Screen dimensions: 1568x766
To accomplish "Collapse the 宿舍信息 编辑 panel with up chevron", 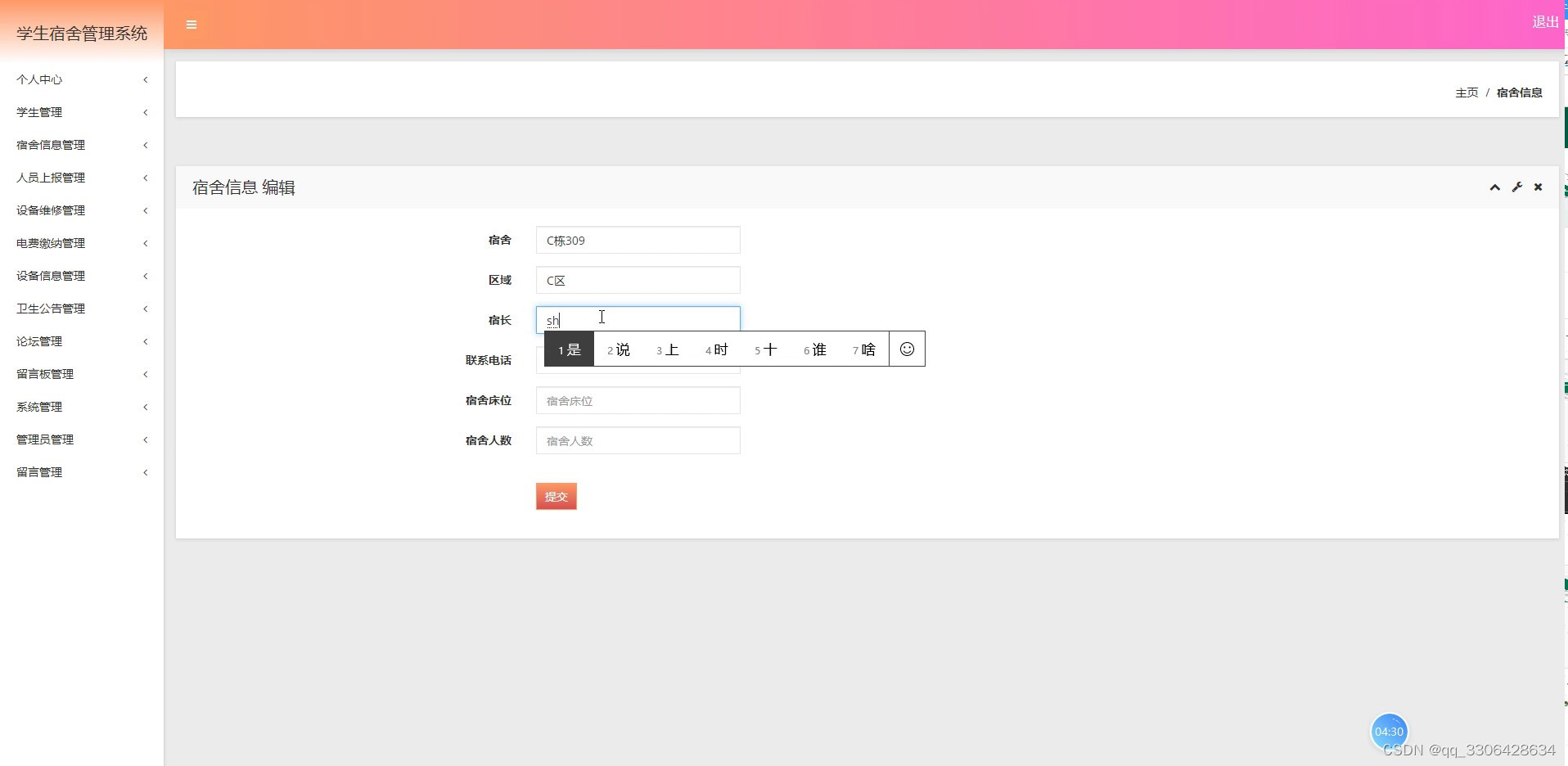I will click(x=1494, y=187).
